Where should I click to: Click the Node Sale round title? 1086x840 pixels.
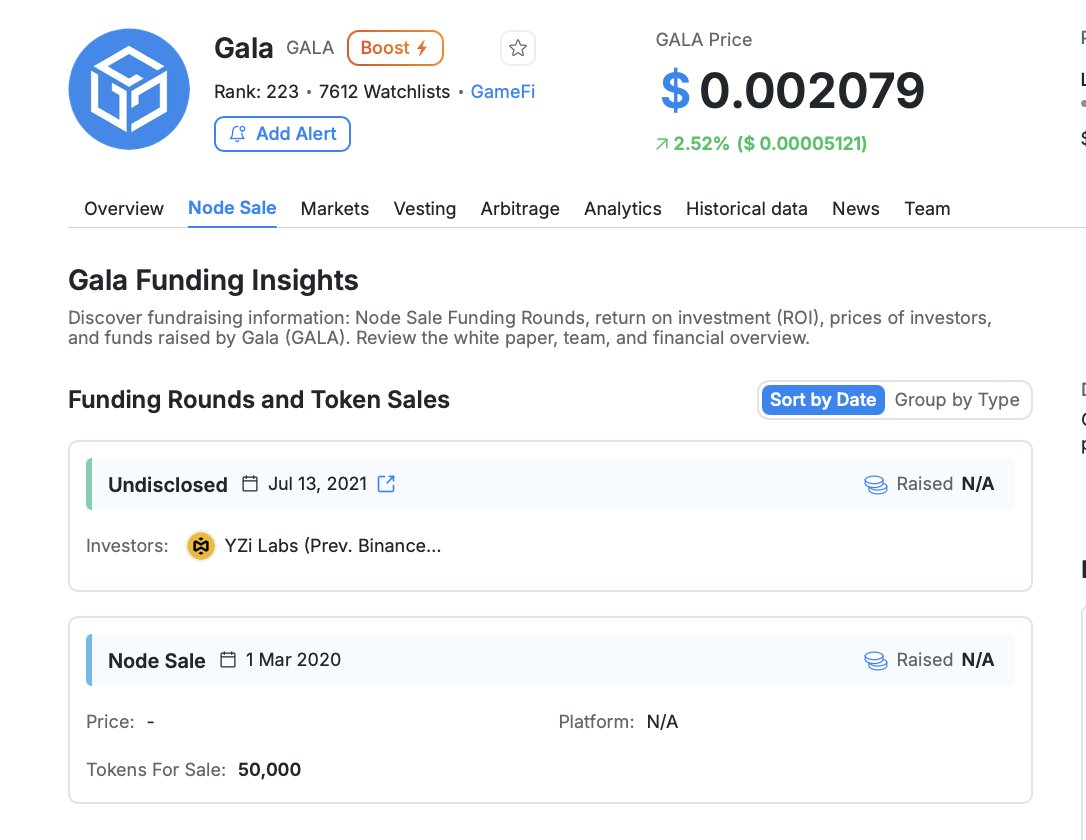157,661
